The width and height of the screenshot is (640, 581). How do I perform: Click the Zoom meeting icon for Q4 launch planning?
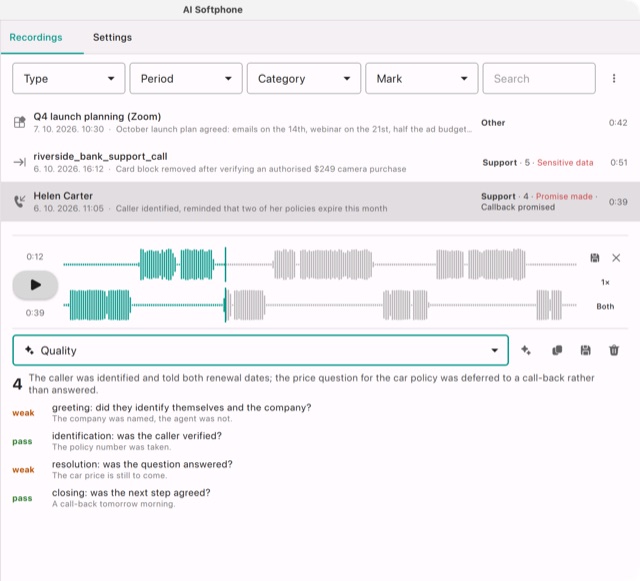pos(19,122)
